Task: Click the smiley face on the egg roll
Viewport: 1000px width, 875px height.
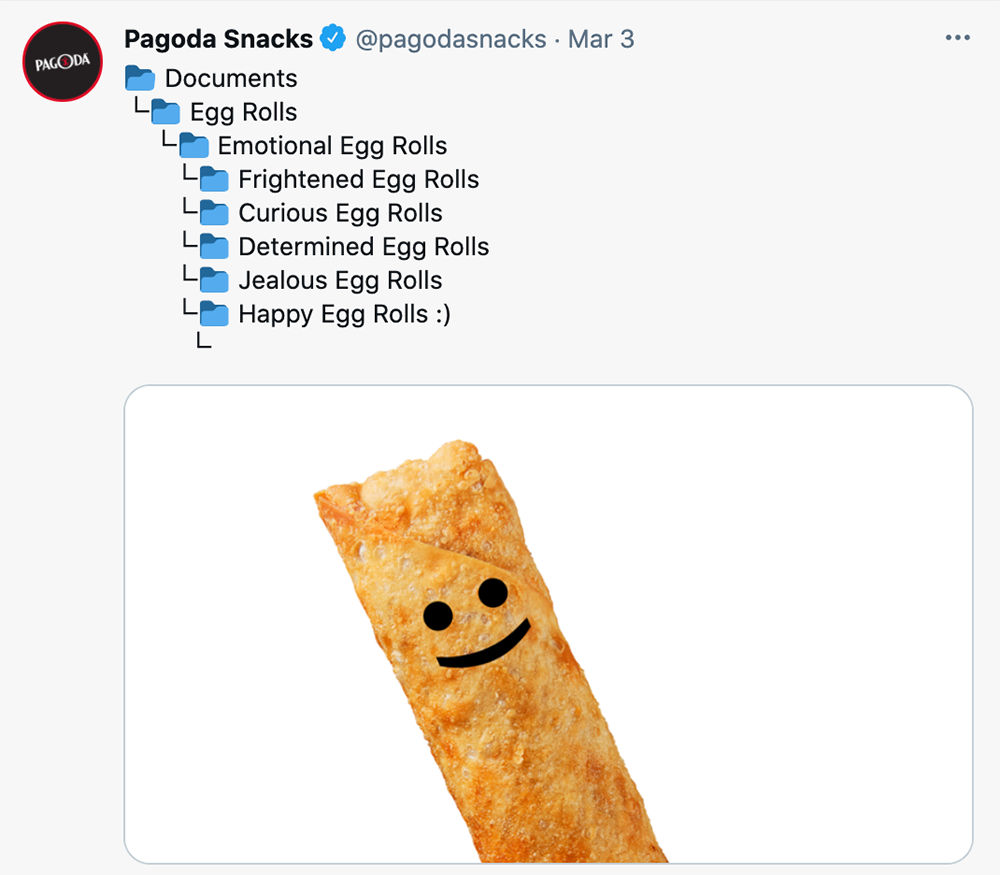Action: click(476, 621)
